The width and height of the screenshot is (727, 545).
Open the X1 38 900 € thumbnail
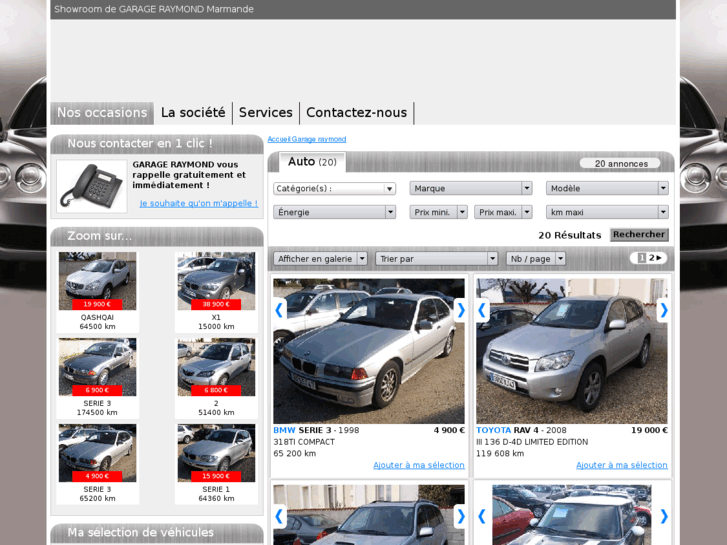(216, 281)
